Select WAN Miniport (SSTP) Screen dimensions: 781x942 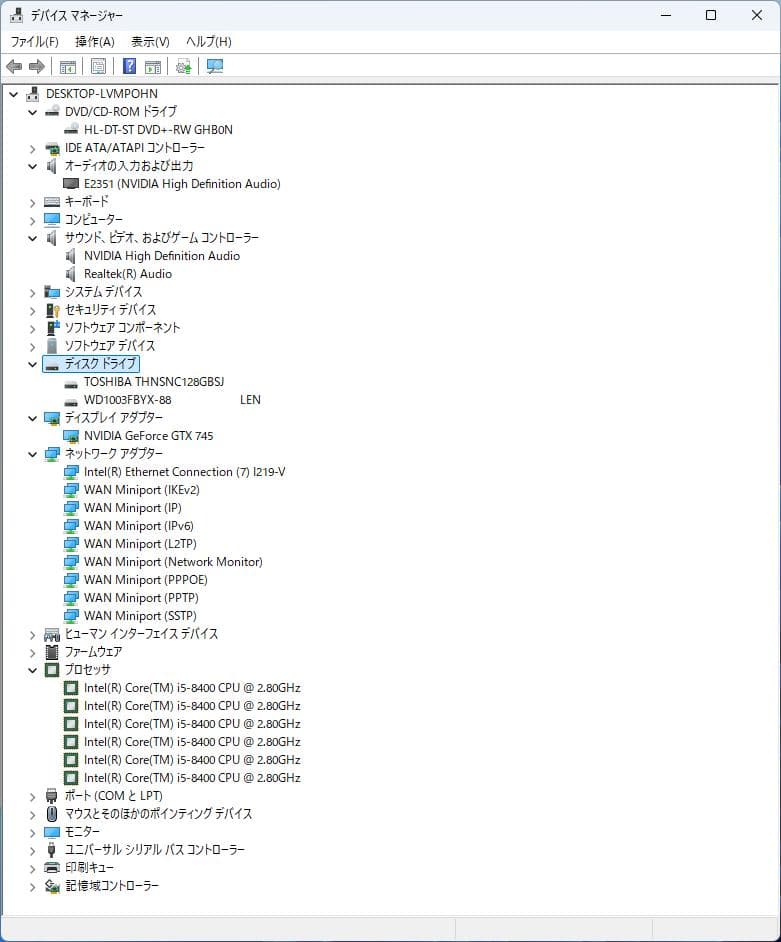pyautogui.click(x=140, y=616)
